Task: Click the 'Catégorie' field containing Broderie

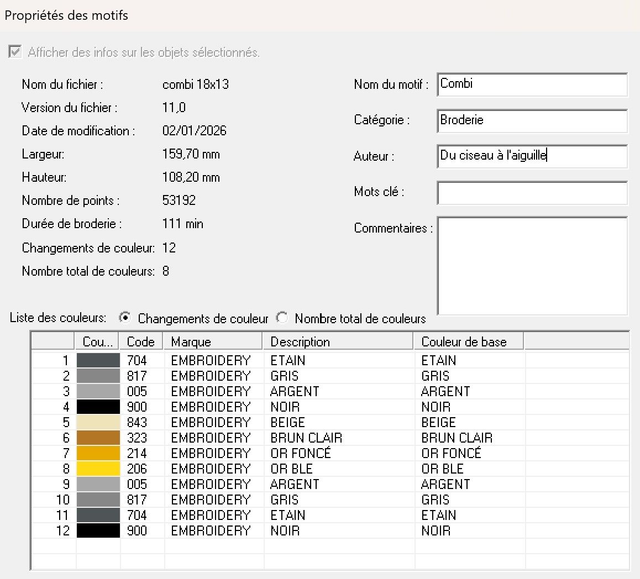Action: point(532,120)
